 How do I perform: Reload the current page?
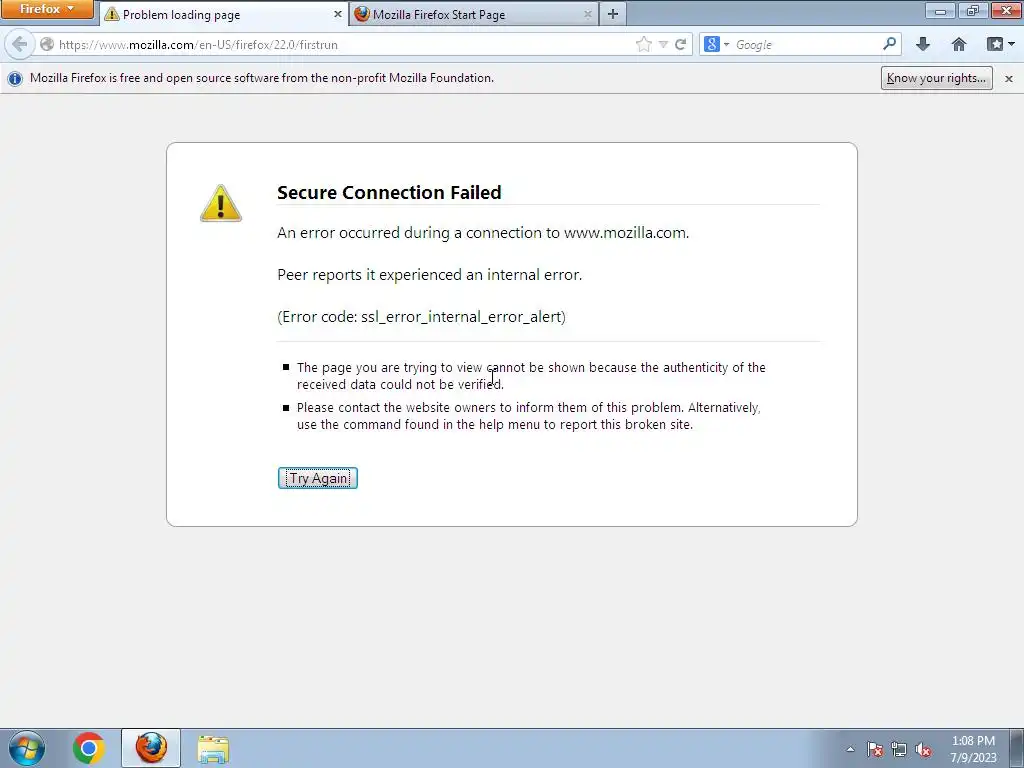[x=680, y=44]
